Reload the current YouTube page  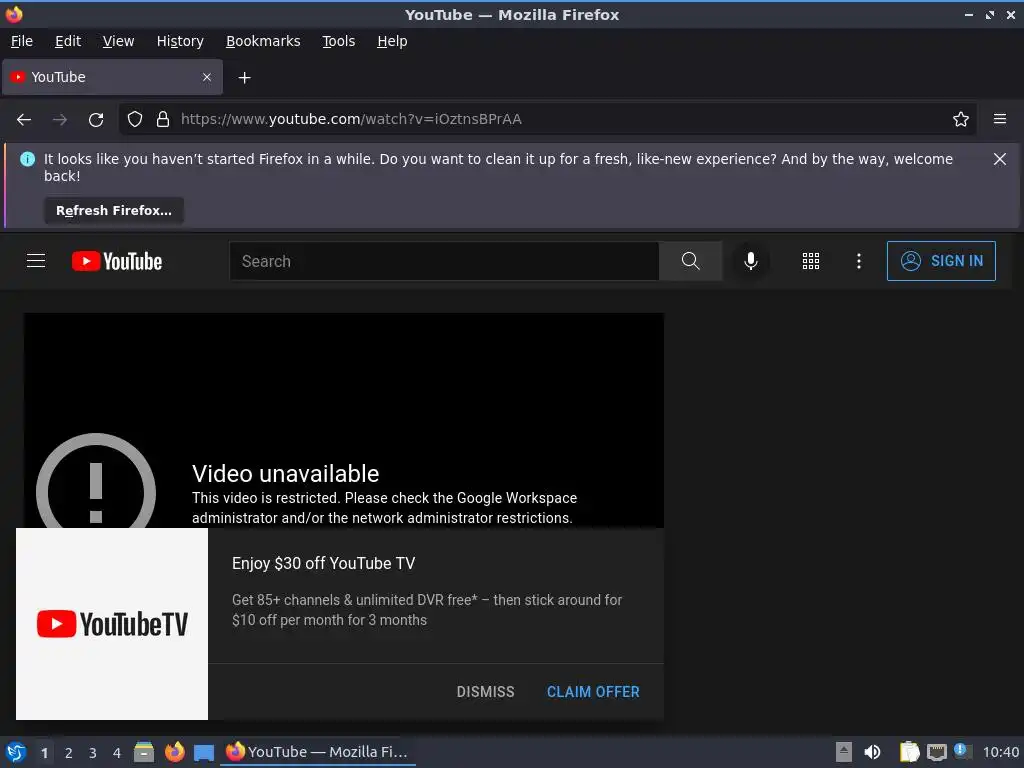[96, 120]
